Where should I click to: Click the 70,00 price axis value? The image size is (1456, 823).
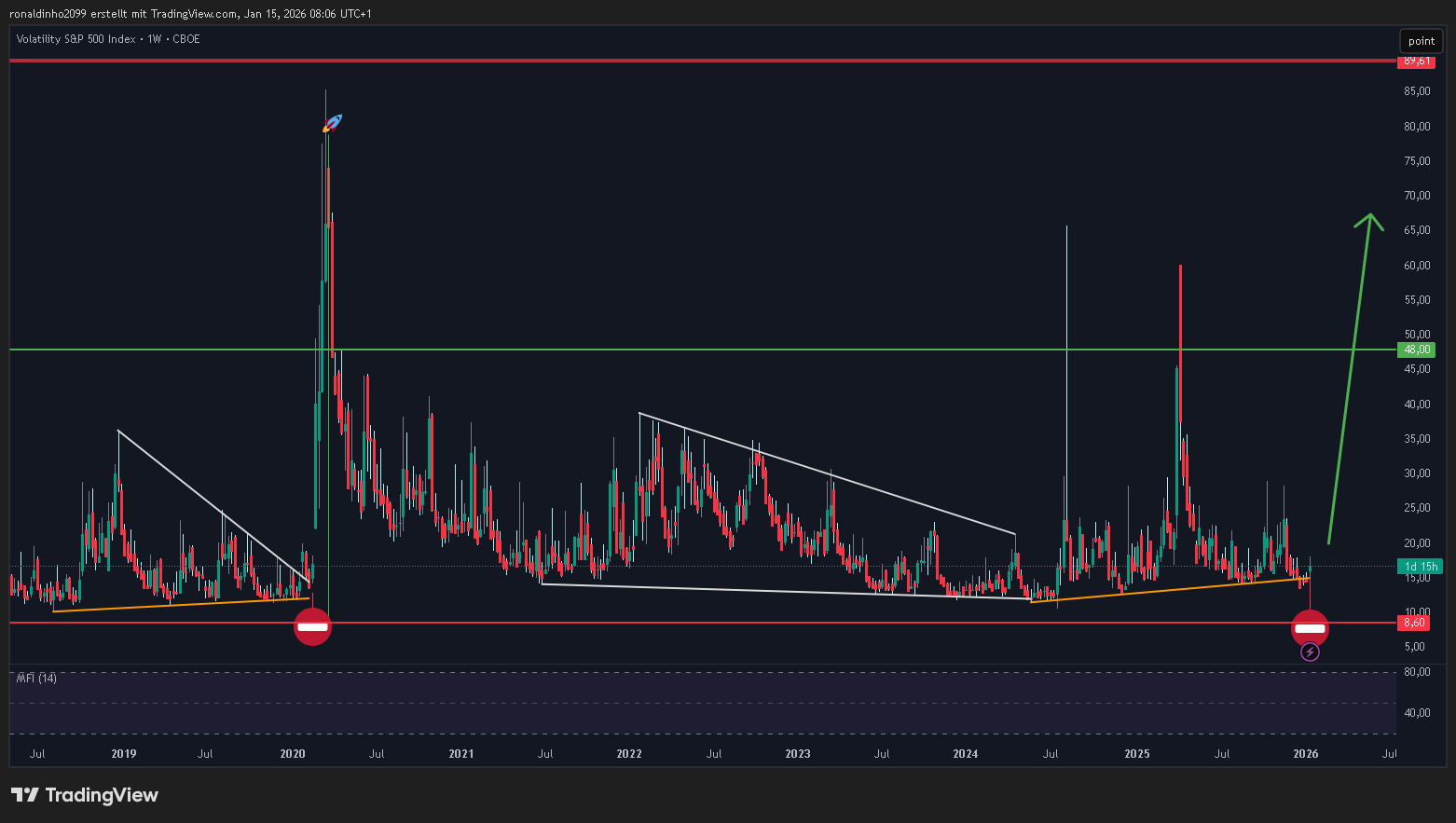coord(1417,196)
